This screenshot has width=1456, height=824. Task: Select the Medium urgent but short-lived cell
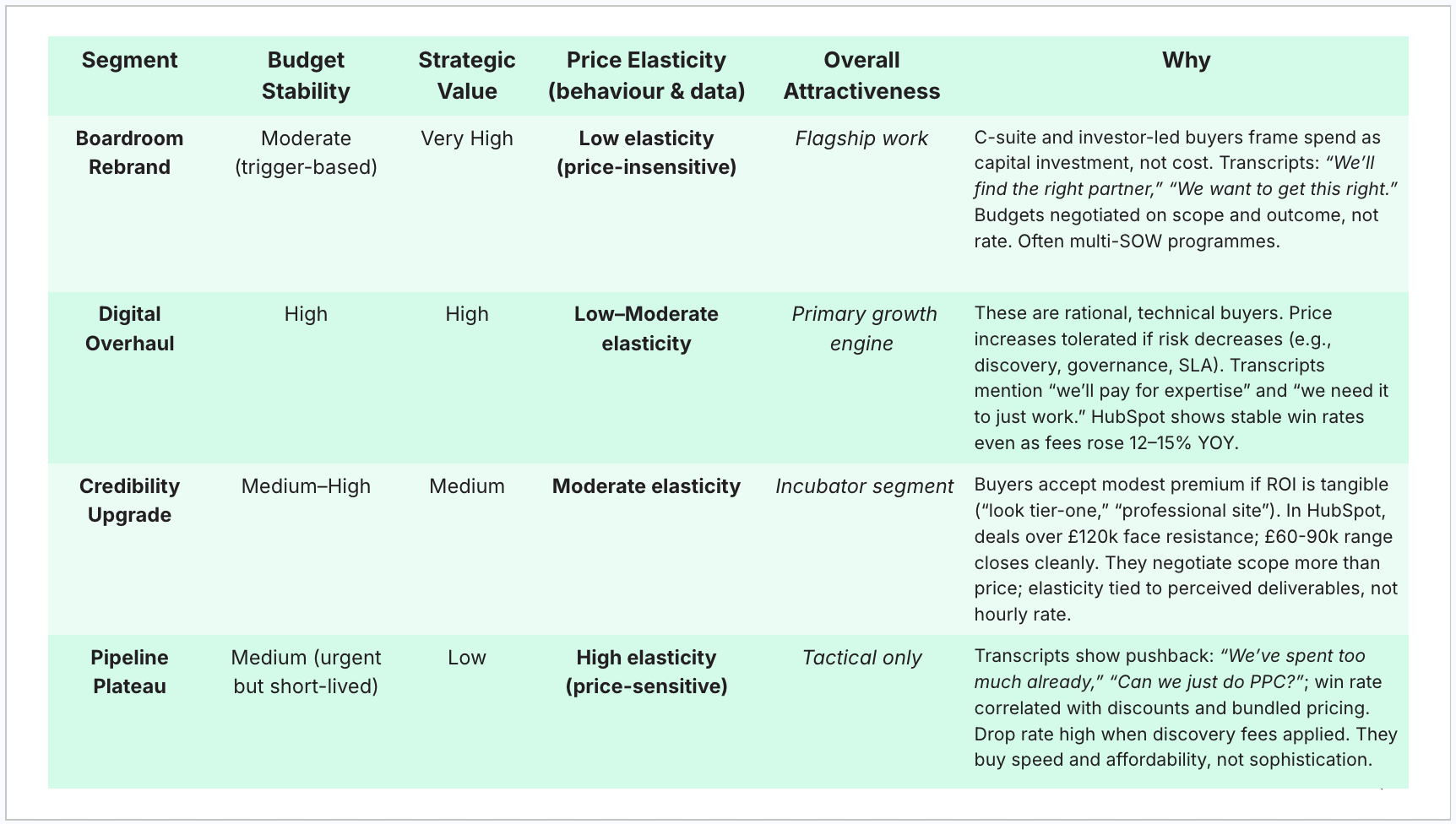click(306, 672)
